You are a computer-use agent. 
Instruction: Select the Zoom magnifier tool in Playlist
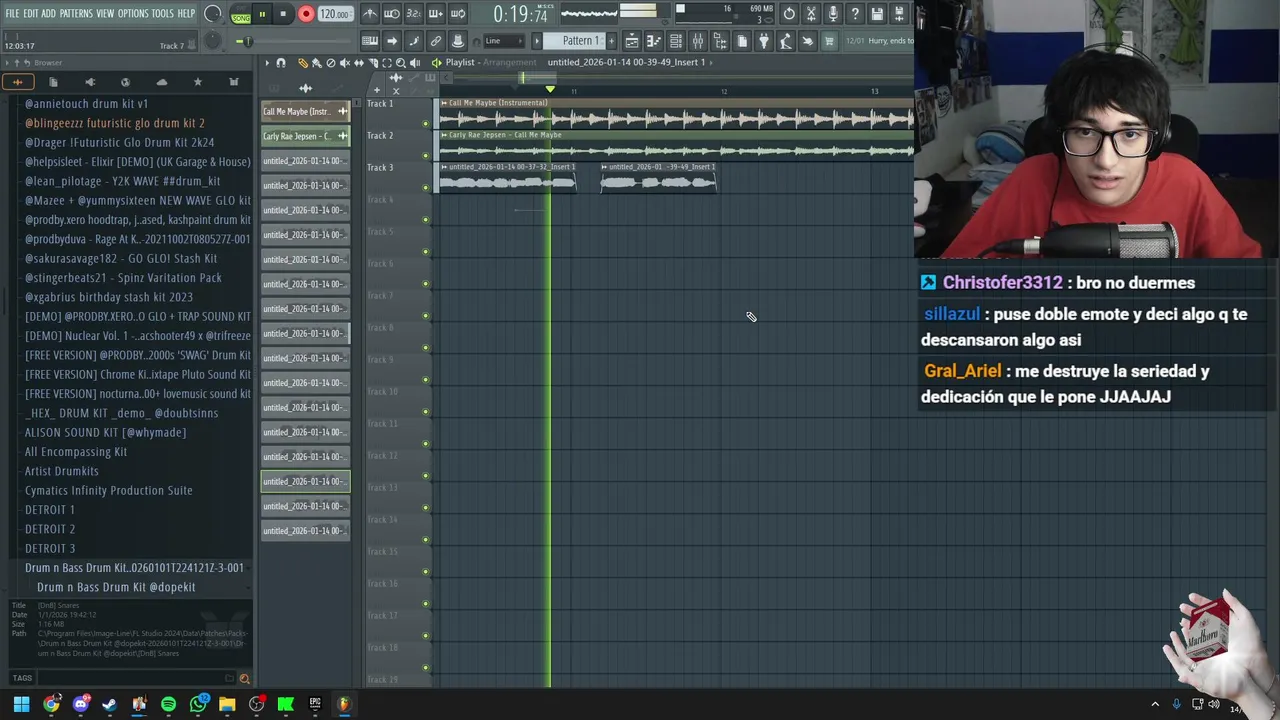[x=401, y=63]
